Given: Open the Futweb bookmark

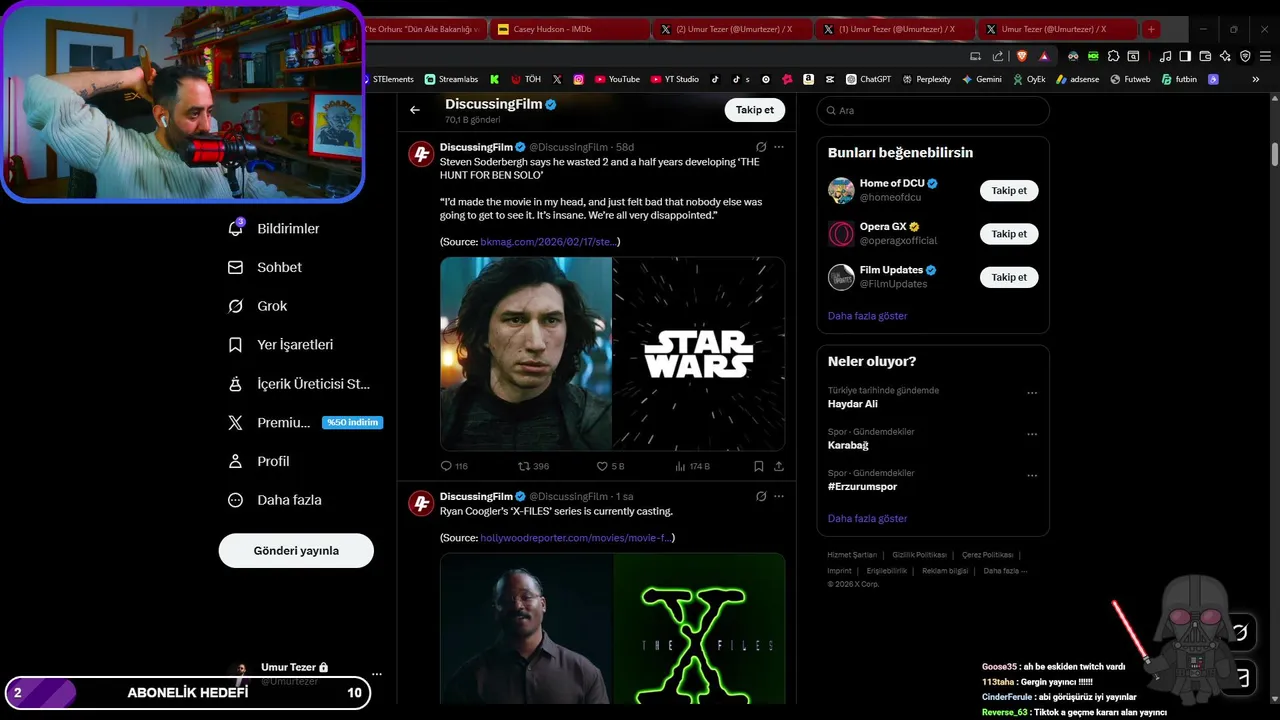Looking at the screenshot, I should click(x=1129, y=79).
